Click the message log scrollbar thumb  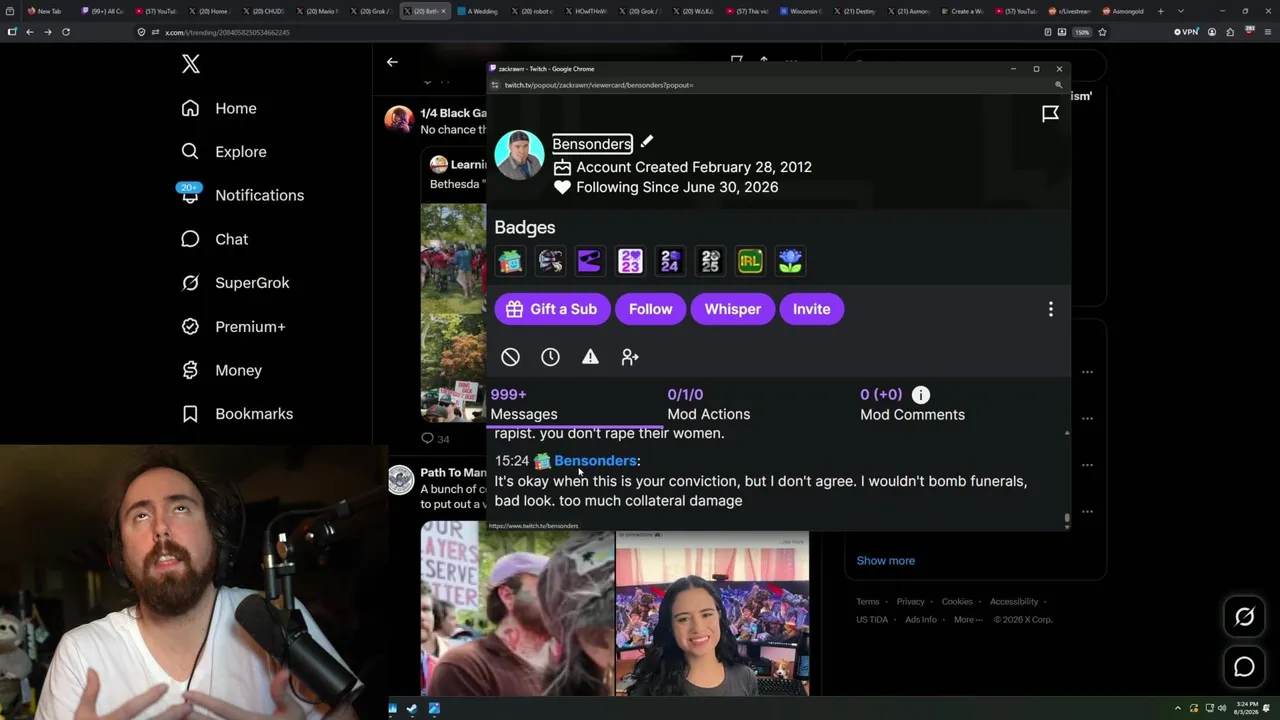click(1067, 519)
